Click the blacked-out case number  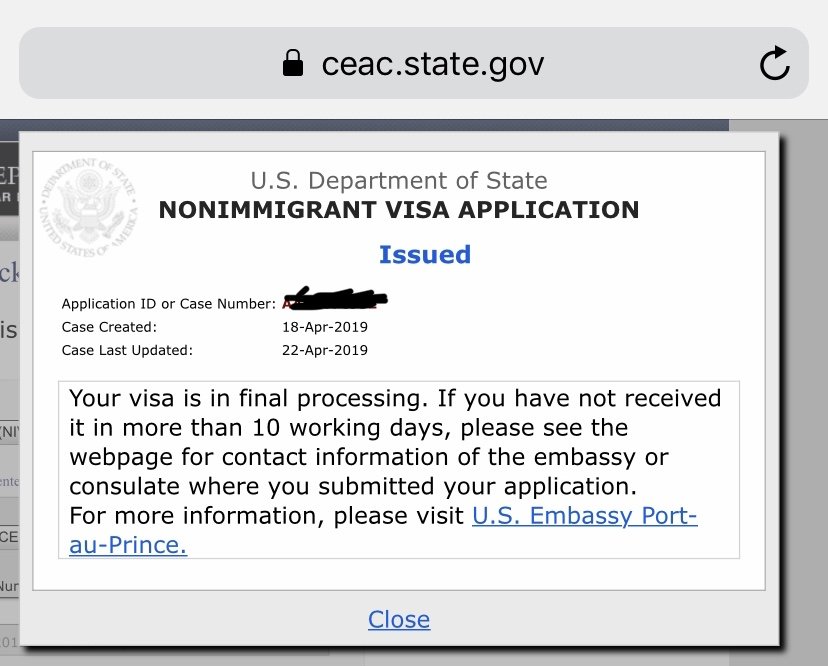335,298
